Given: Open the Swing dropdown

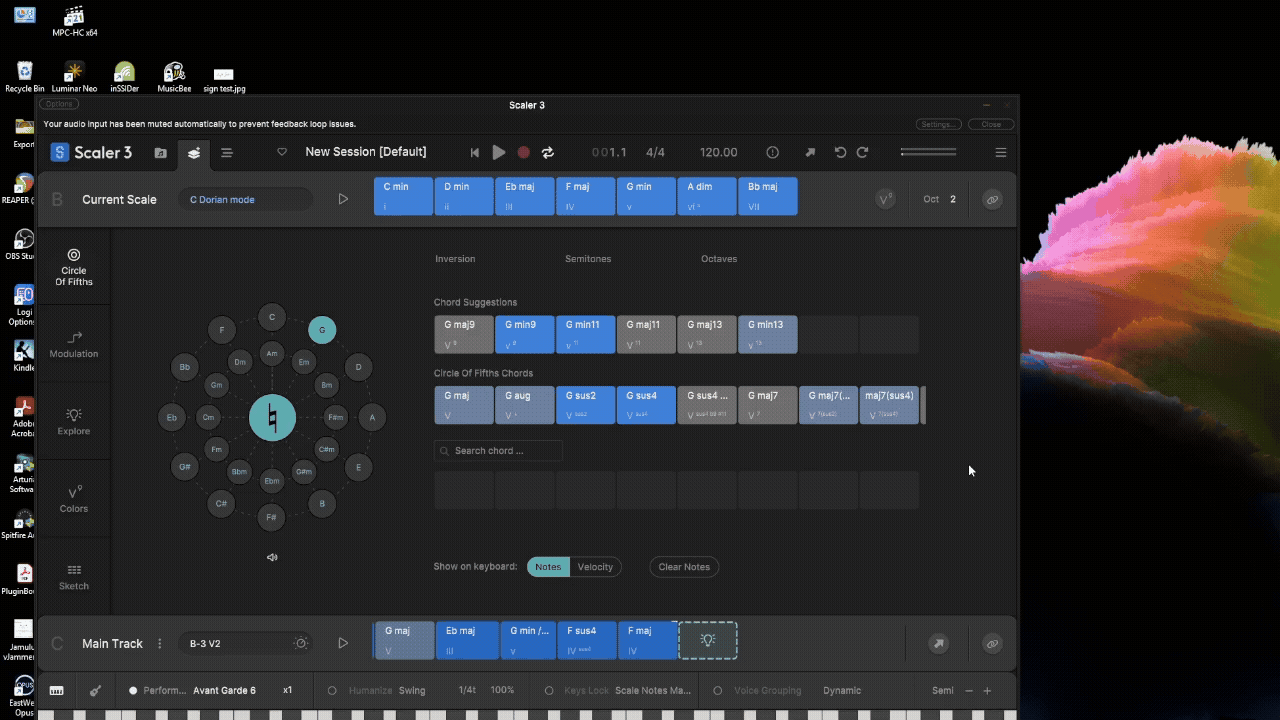Looking at the screenshot, I should tap(412, 691).
